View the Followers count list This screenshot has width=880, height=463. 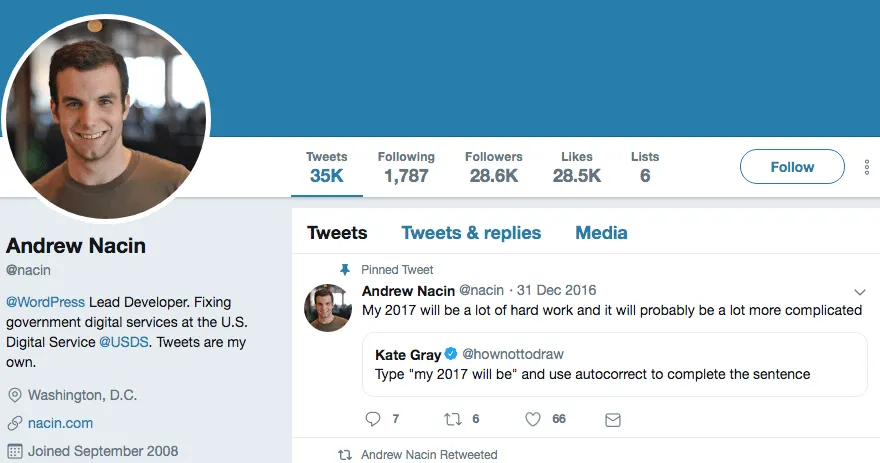tap(493, 167)
